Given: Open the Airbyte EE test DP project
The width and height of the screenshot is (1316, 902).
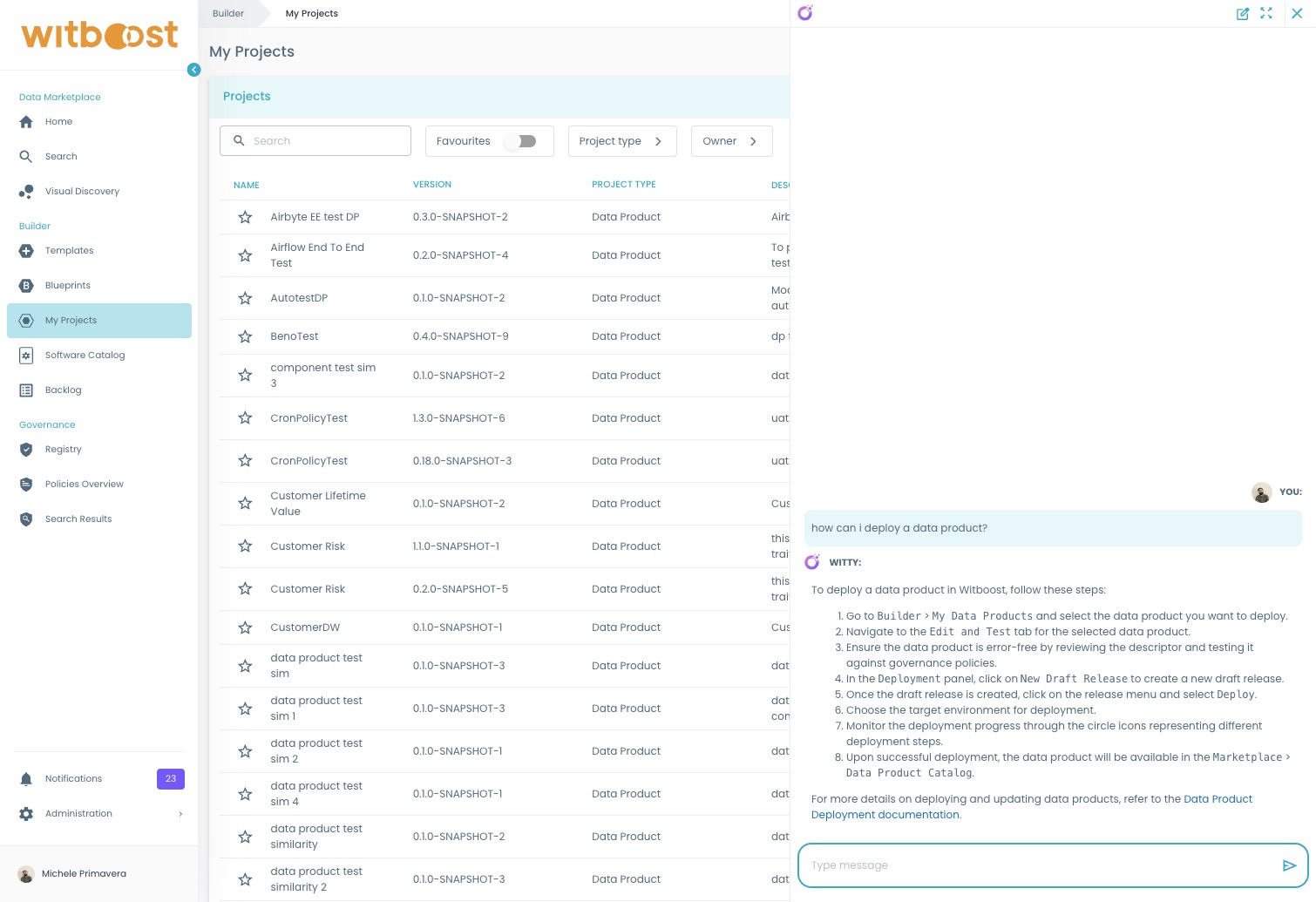Looking at the screenshot, I should click(315, 217).
